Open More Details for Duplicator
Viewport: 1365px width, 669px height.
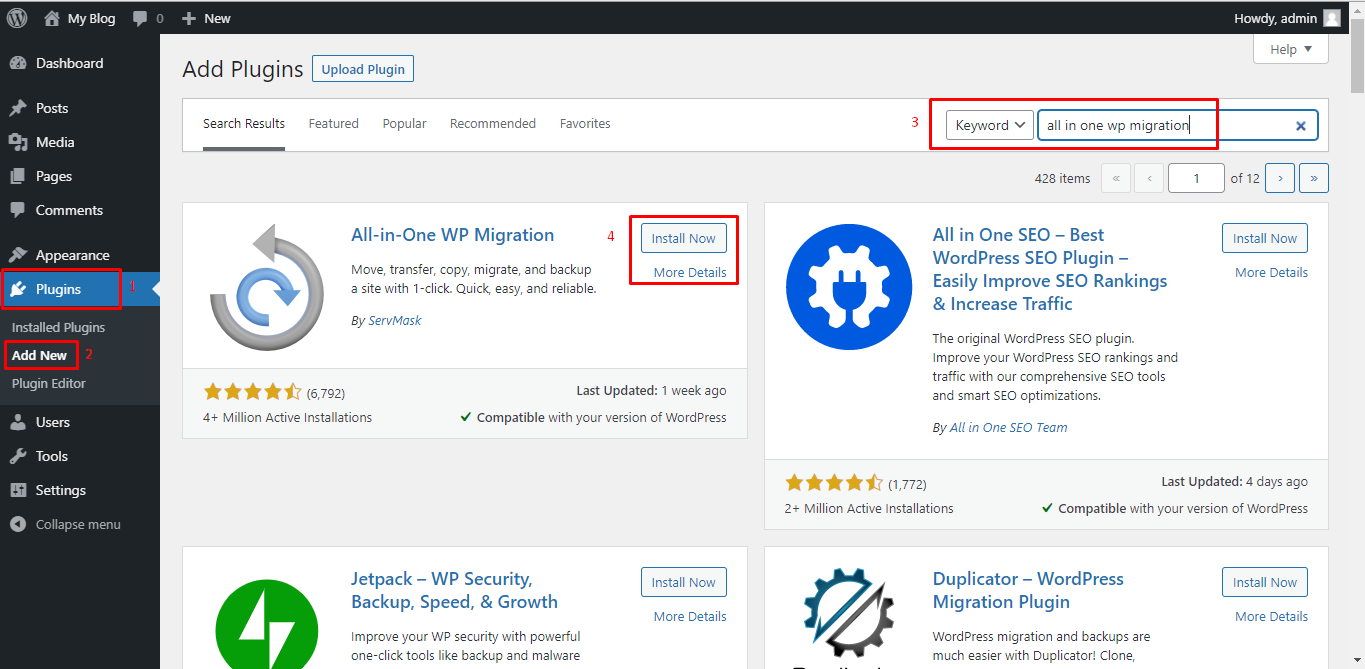point(1271,617)
